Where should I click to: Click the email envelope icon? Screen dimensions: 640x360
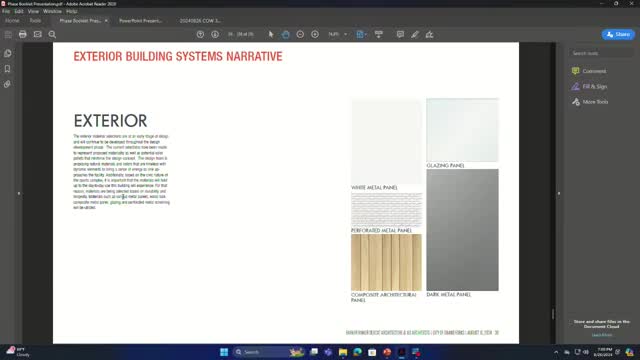pos(38,34)
